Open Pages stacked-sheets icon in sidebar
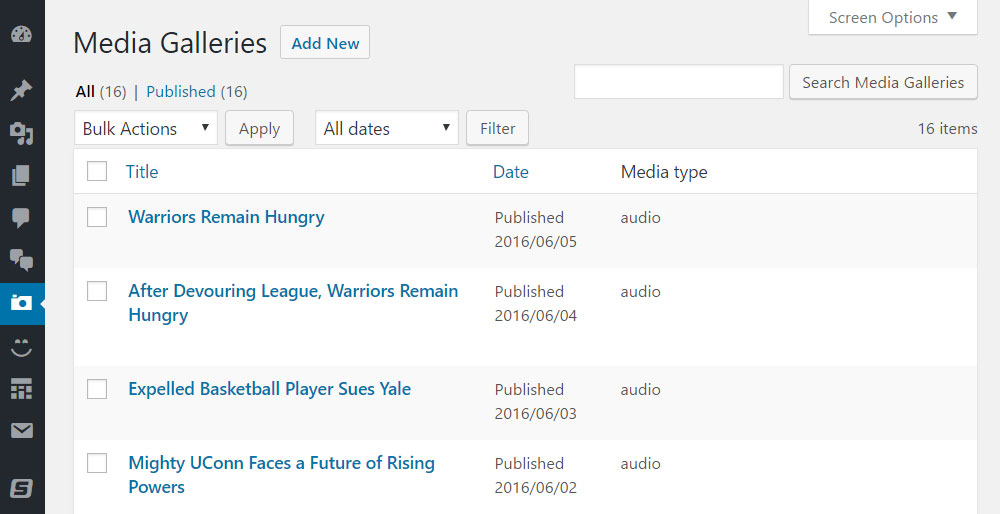 [21, 176]
